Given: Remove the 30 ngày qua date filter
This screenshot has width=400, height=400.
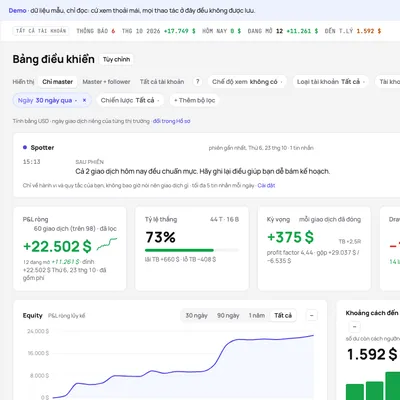Looking at the screenshot, I should click(x=84, y=100).
